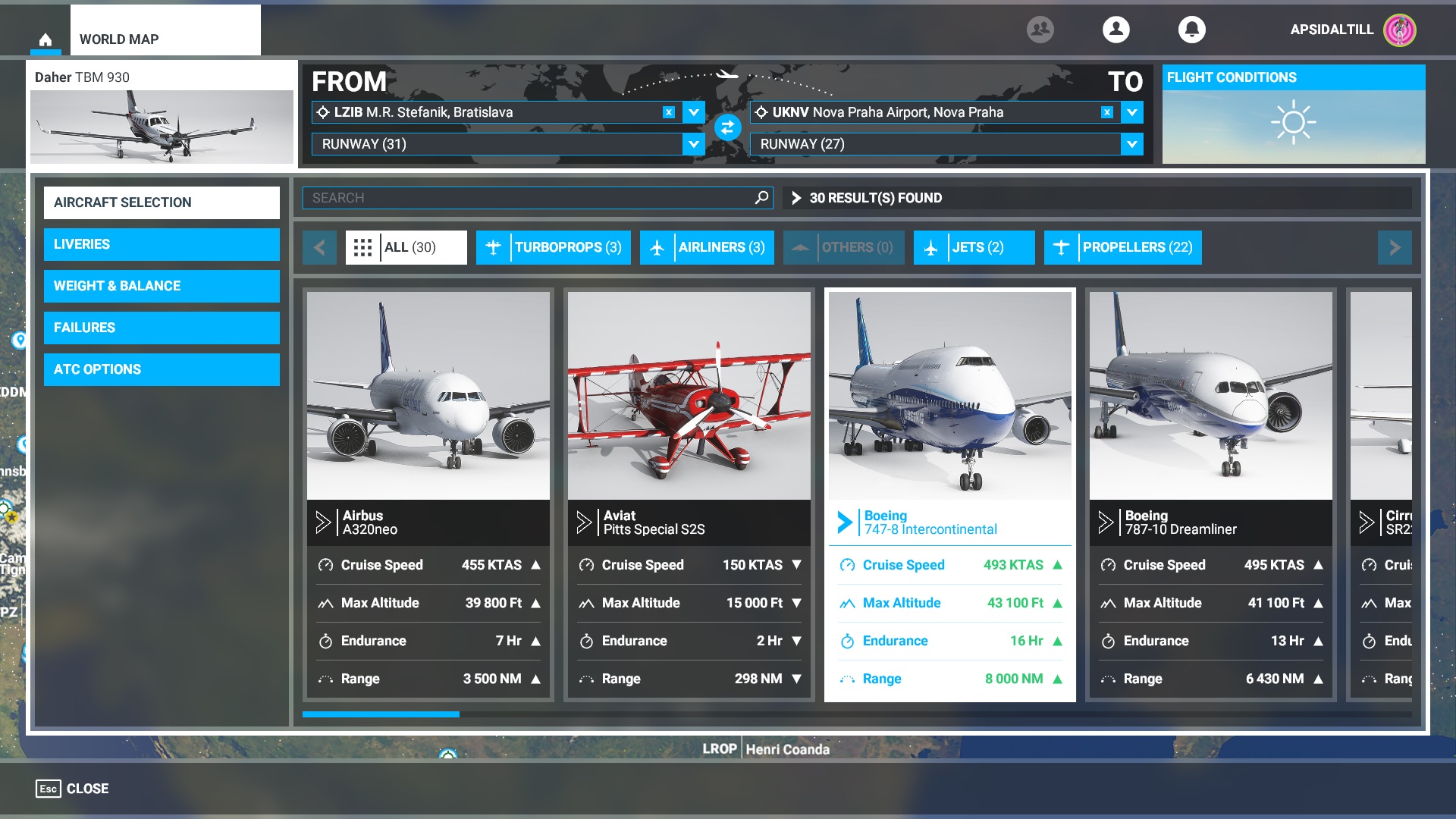Click the max altitude sort icon on Boeing 747-8
This screenshot has width=1456, height=819.
[1058, 603]
